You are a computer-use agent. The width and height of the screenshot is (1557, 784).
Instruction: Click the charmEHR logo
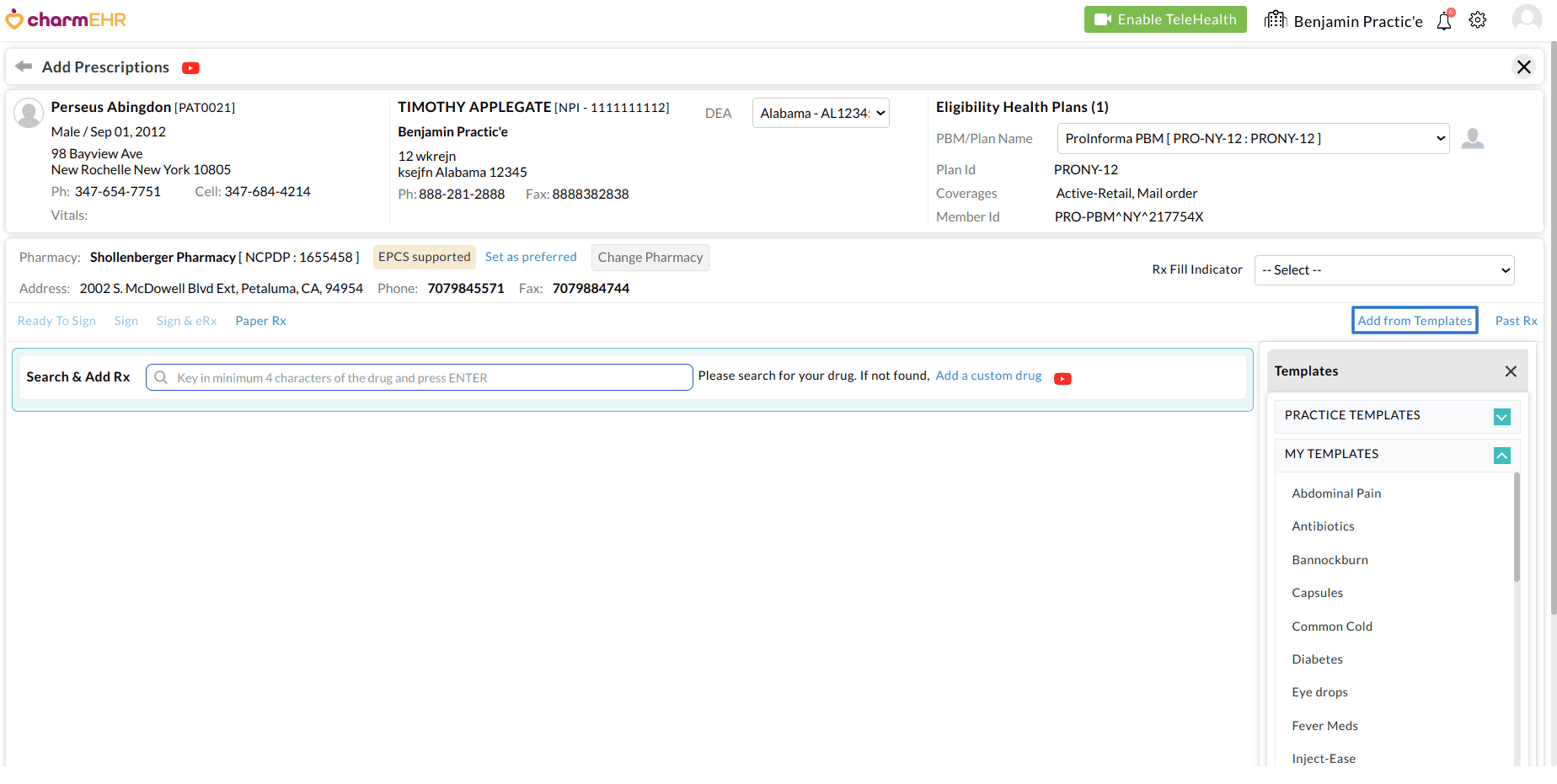pyautogui.click(x=66, y=19)
